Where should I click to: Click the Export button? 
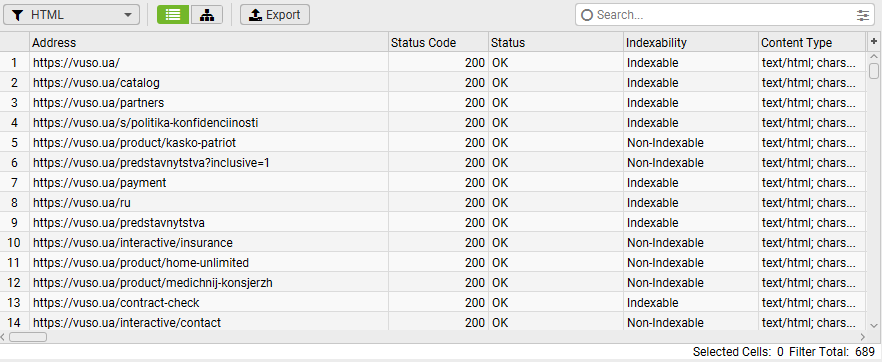[x=274, y=15]
